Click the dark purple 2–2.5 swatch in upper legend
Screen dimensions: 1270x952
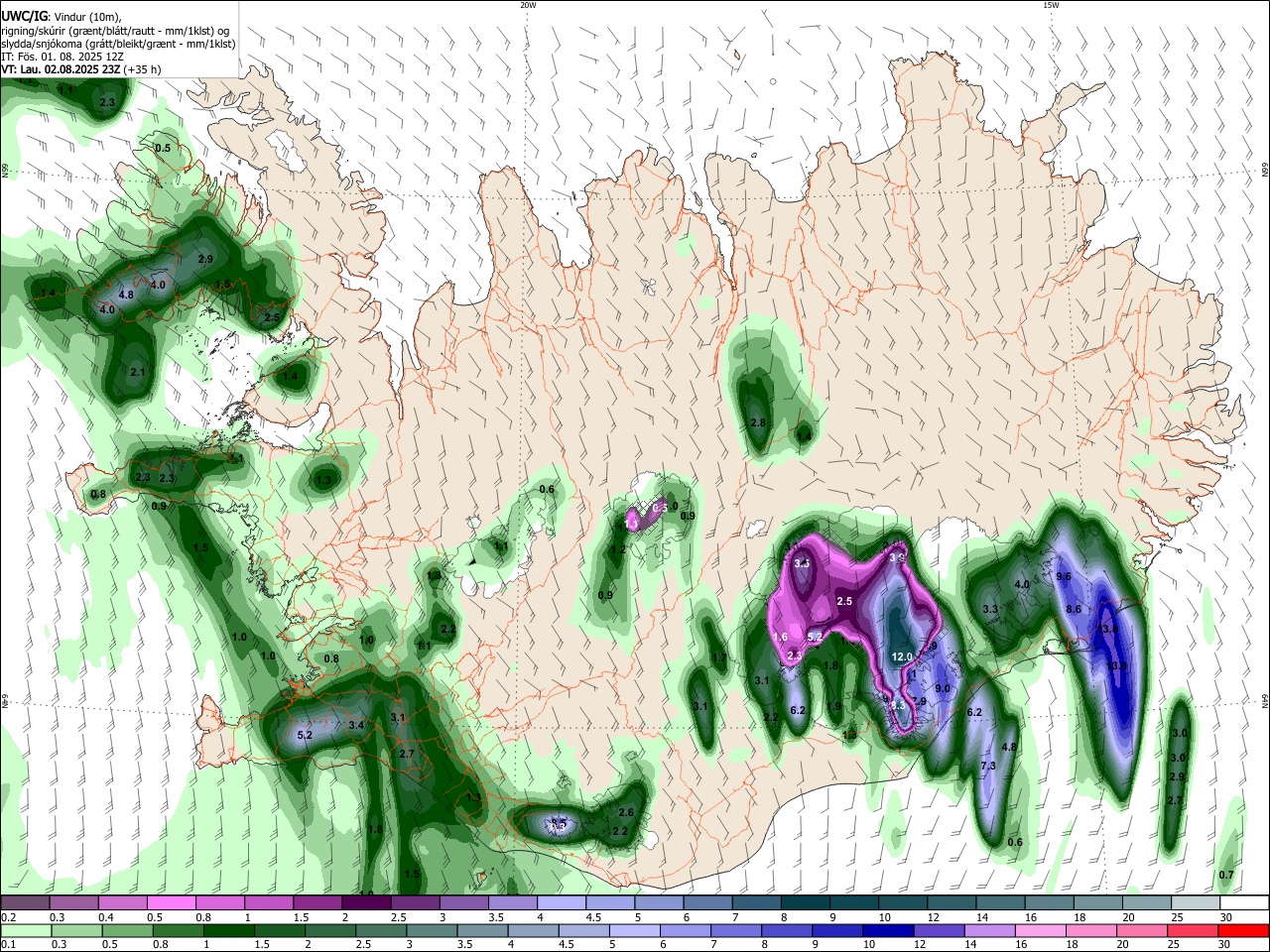tap(366, 903)
